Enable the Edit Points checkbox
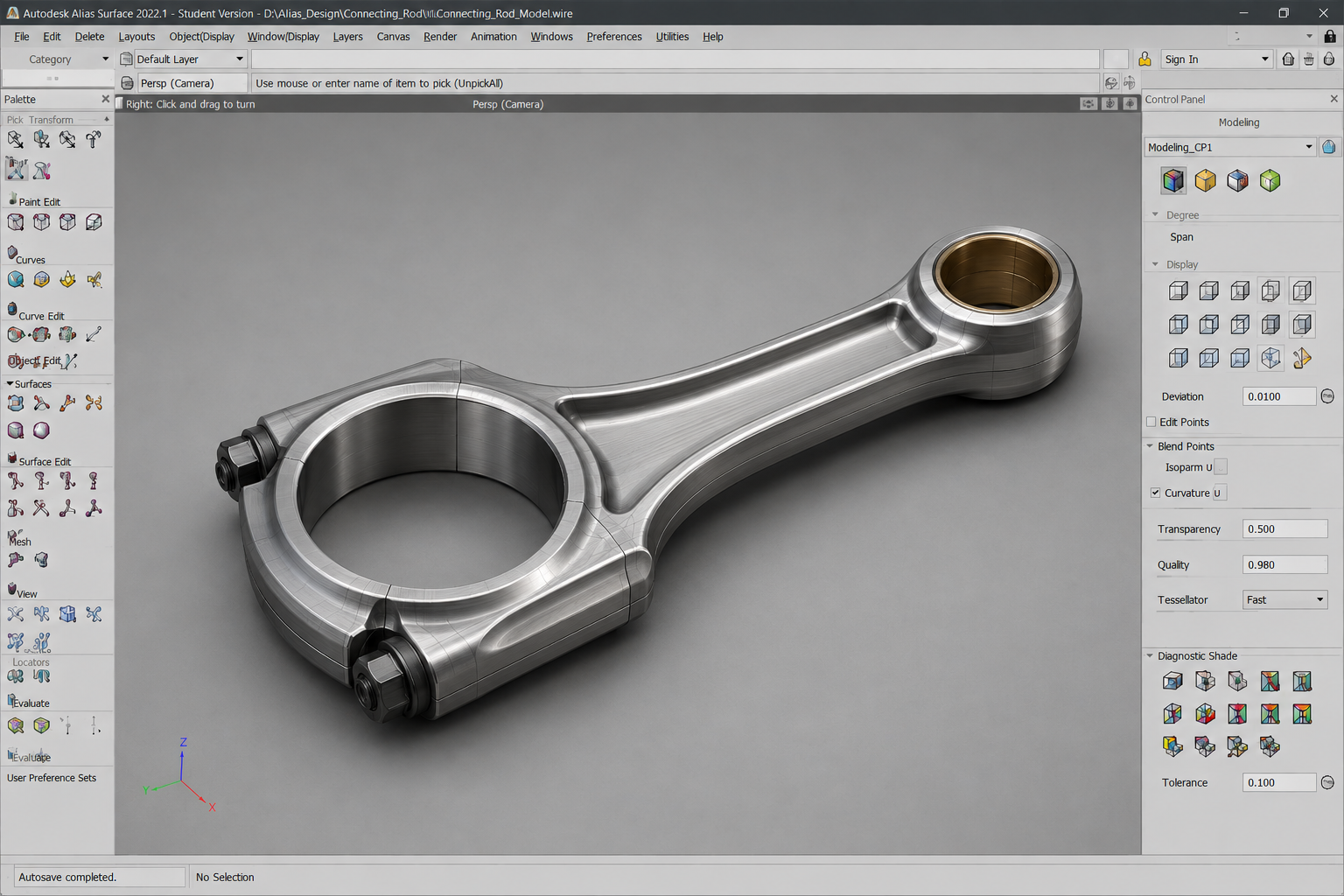 click(x=1151, y=422)
